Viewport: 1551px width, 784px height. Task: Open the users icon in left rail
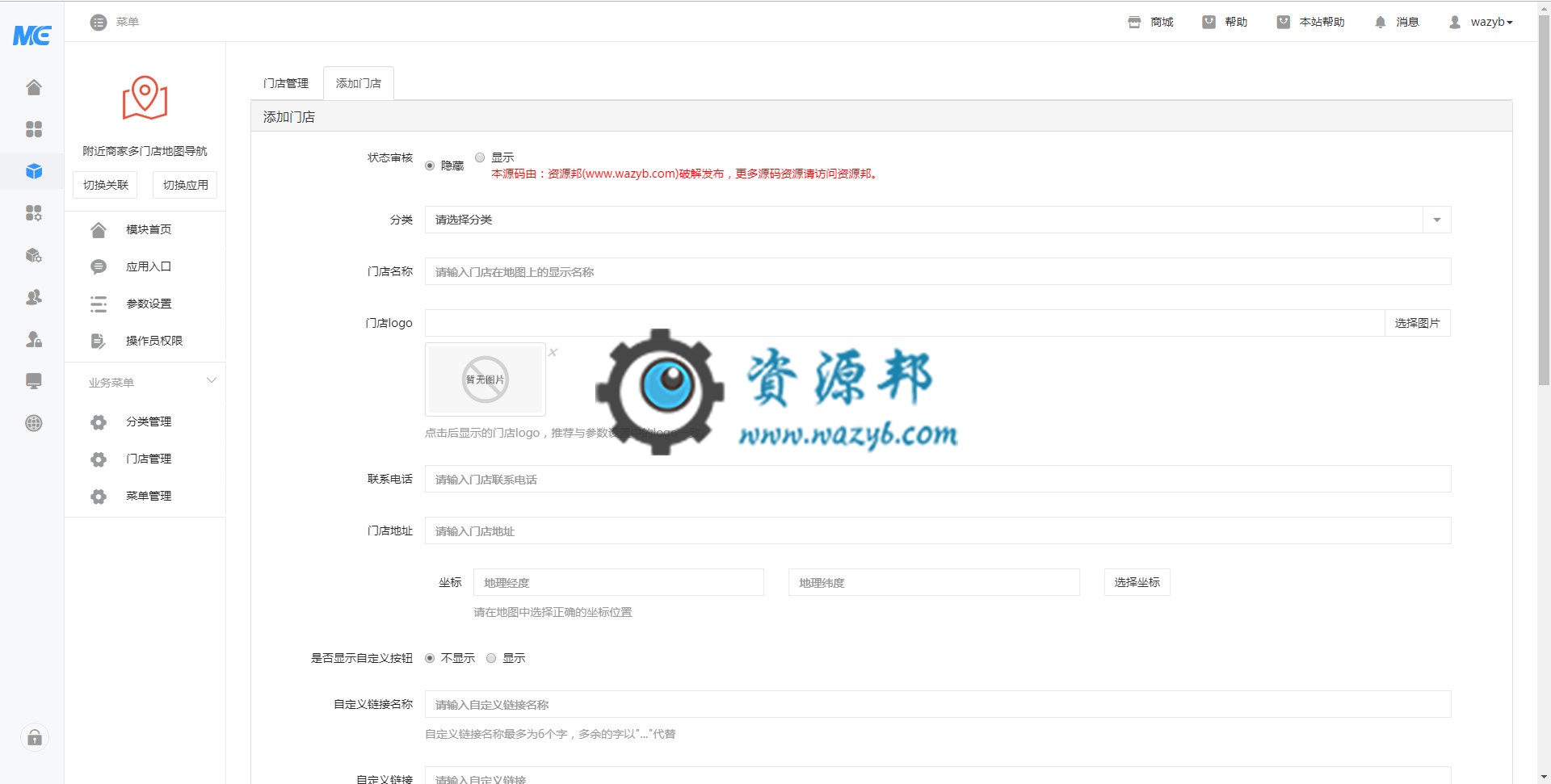coord(34,297)
